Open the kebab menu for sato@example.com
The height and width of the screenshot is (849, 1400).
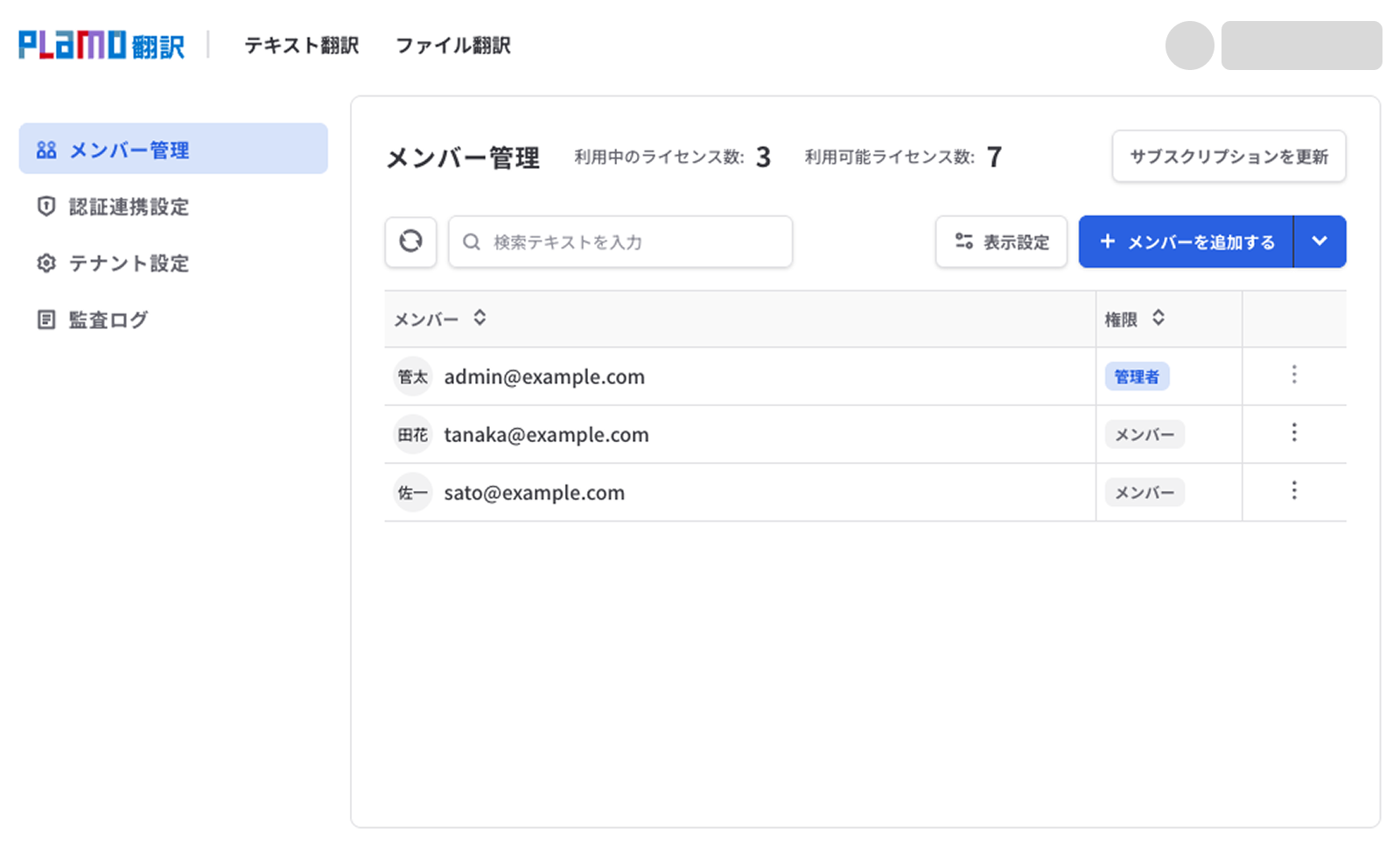click(1294, 491)
